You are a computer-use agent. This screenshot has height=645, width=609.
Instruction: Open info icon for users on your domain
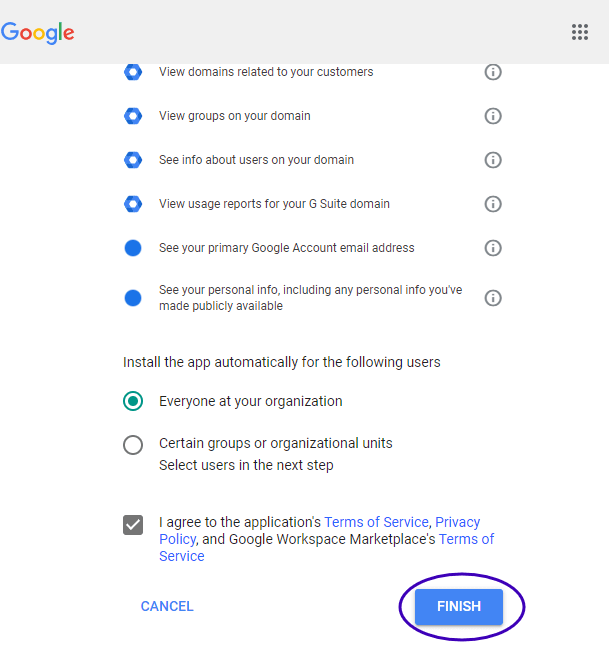tap(492, 160)
